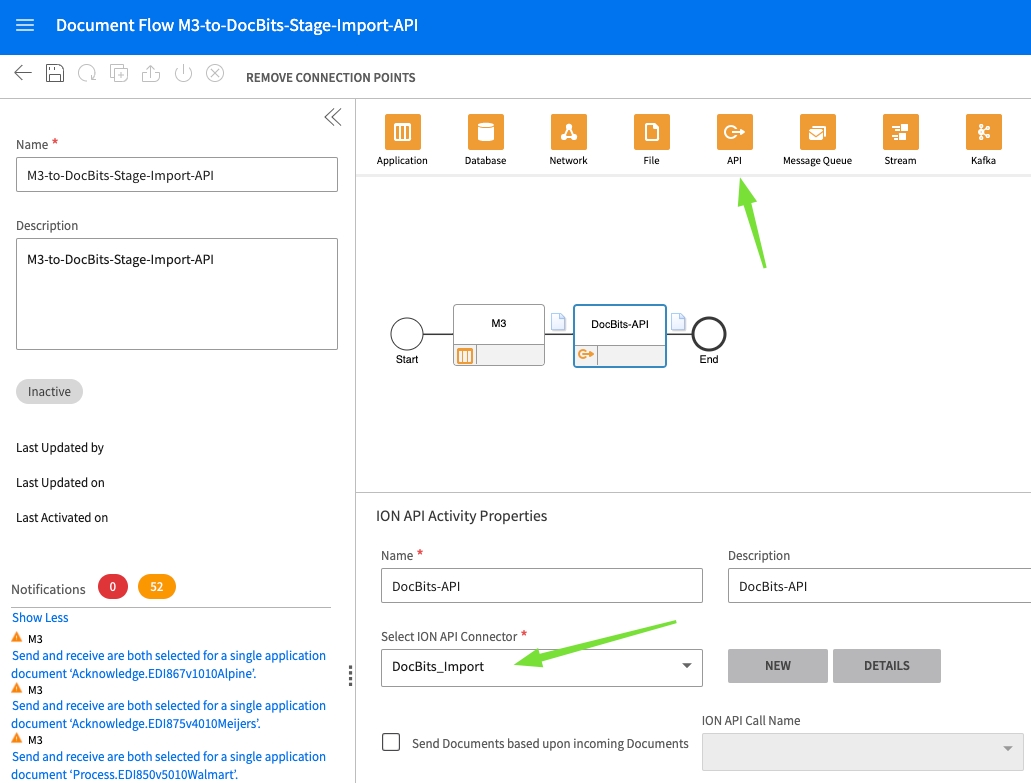This screenshot has width=1031, height=783.
Task: Select the Database activity icon
Action: 485,132
